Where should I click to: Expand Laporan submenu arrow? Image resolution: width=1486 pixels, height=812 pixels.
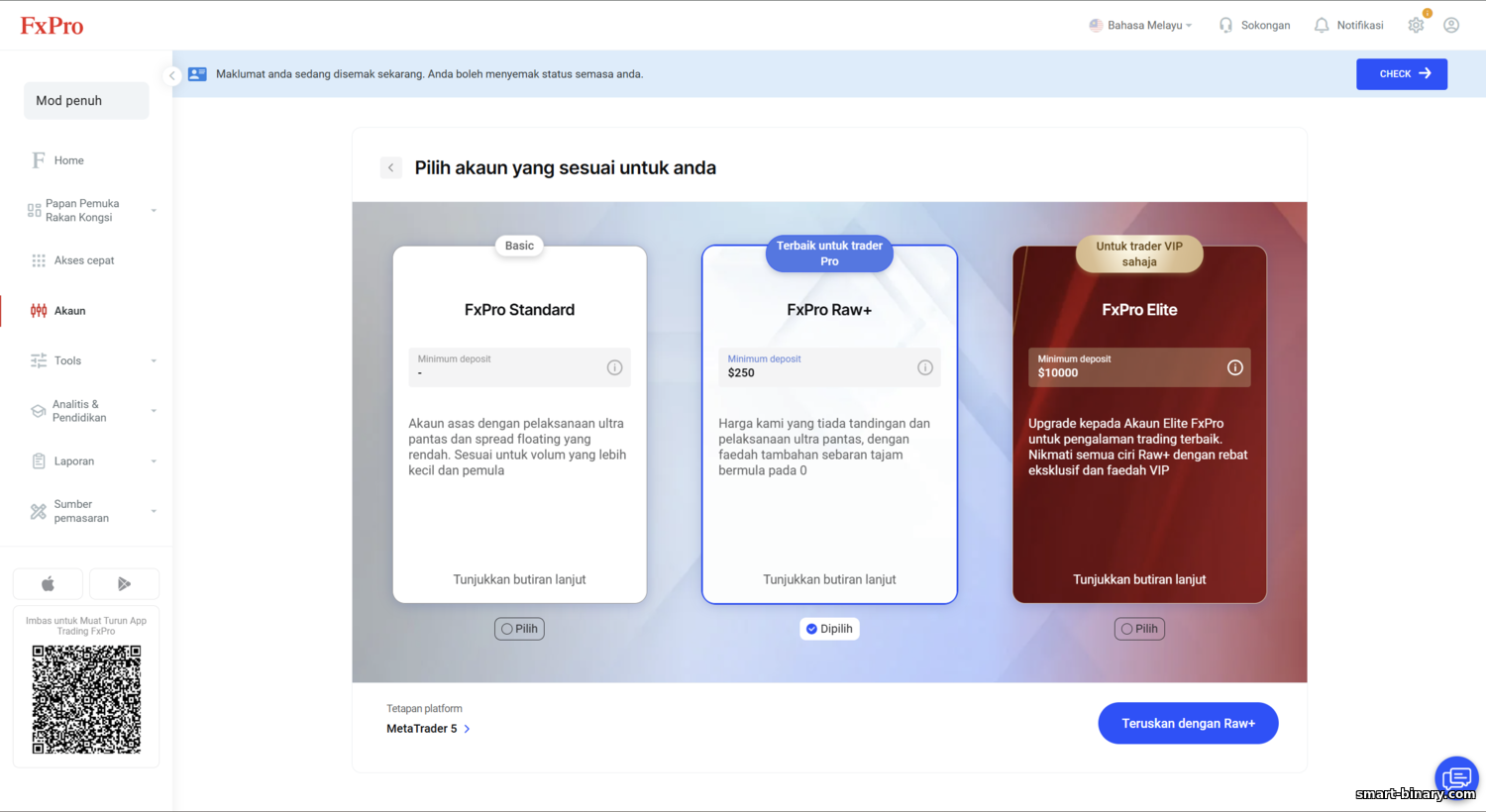(x=154, y=461)
